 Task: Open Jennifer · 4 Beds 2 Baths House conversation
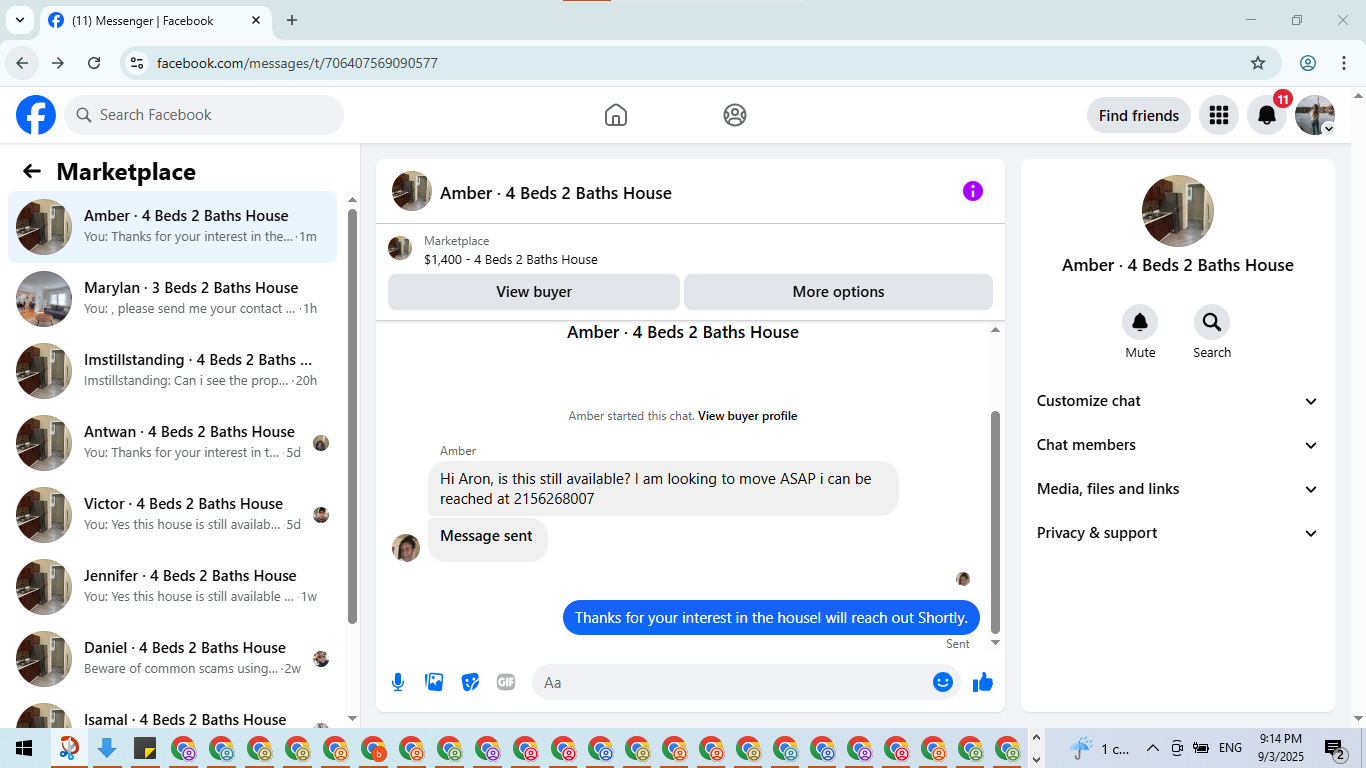coord(173,587)
